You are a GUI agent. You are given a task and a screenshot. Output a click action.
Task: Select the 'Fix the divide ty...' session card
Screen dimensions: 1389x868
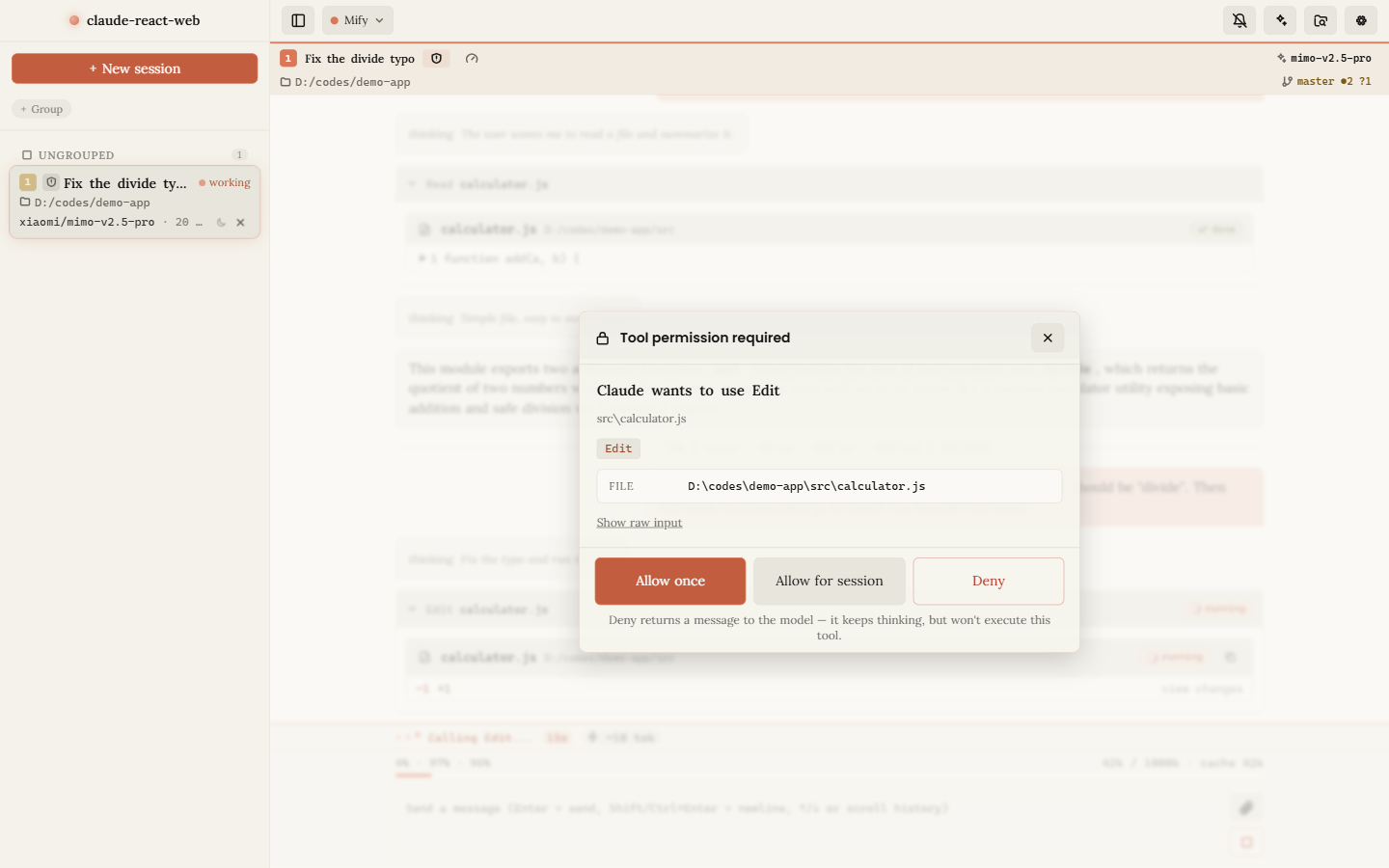click(x=134, y=202)
